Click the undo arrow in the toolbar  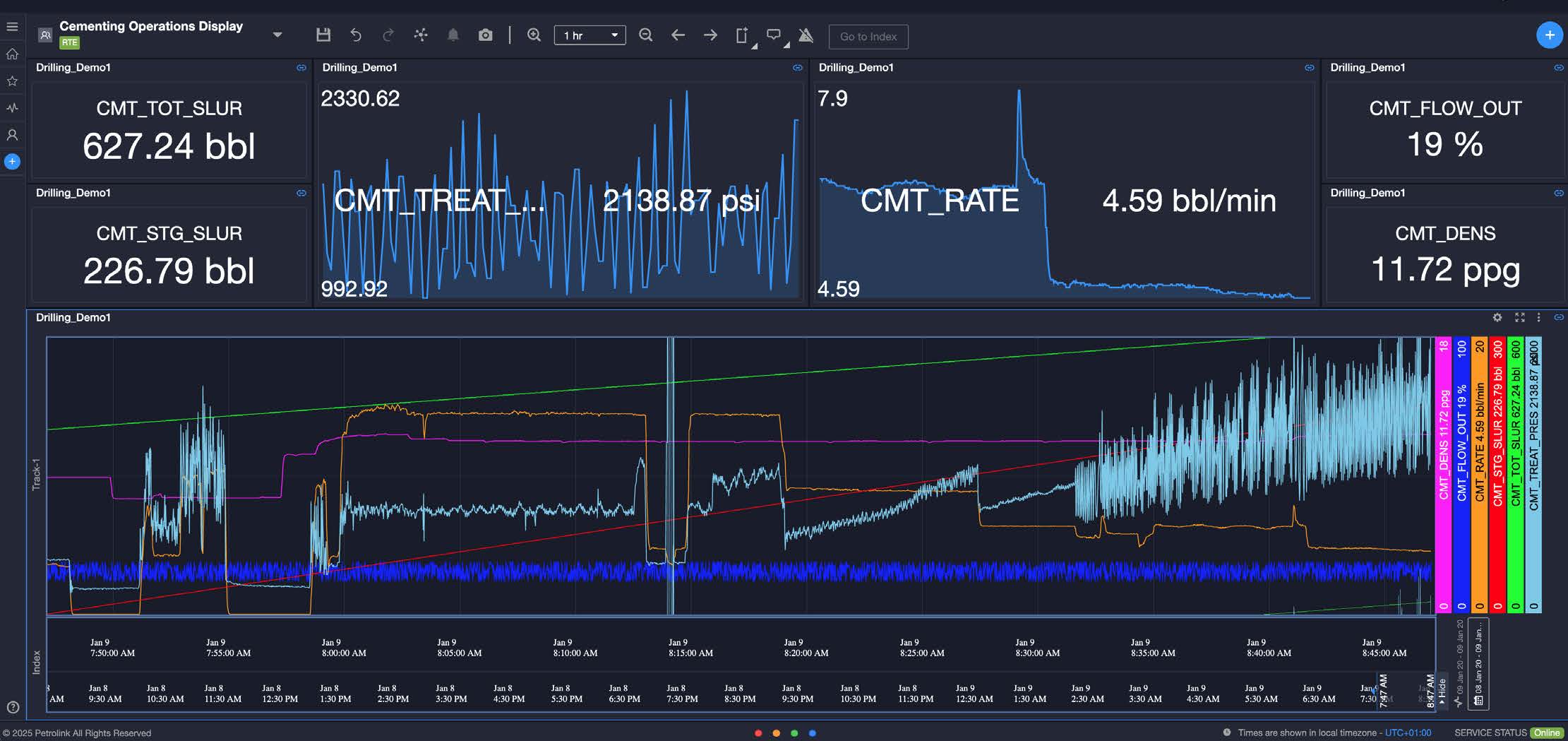356,35
